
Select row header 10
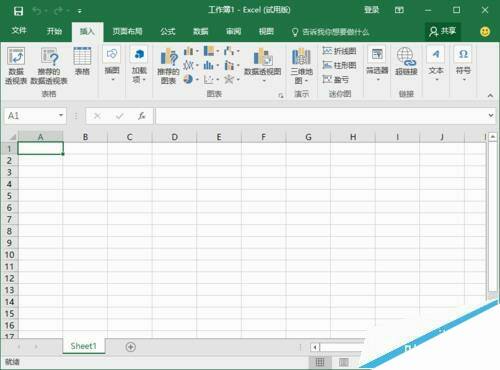[9, 255]
